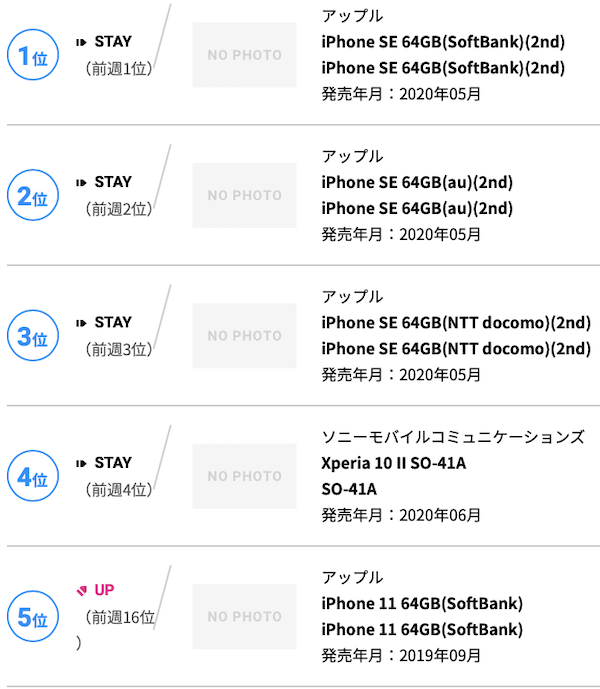Open Xperia 10 II SO-41A title link

click(x=393, y=463)
